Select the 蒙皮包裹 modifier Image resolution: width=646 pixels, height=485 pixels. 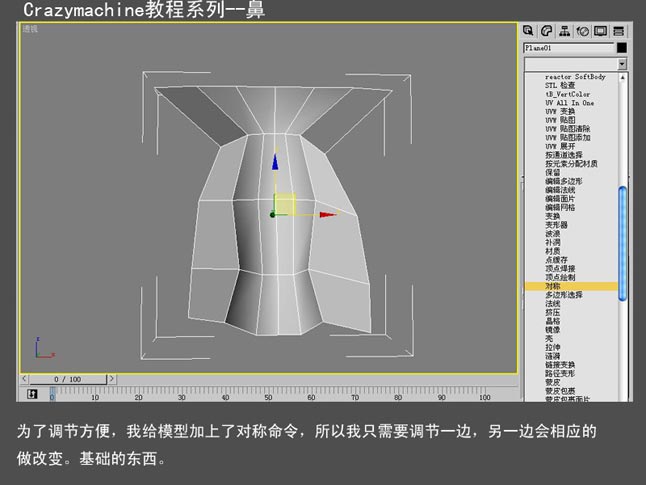click(560, 391)
